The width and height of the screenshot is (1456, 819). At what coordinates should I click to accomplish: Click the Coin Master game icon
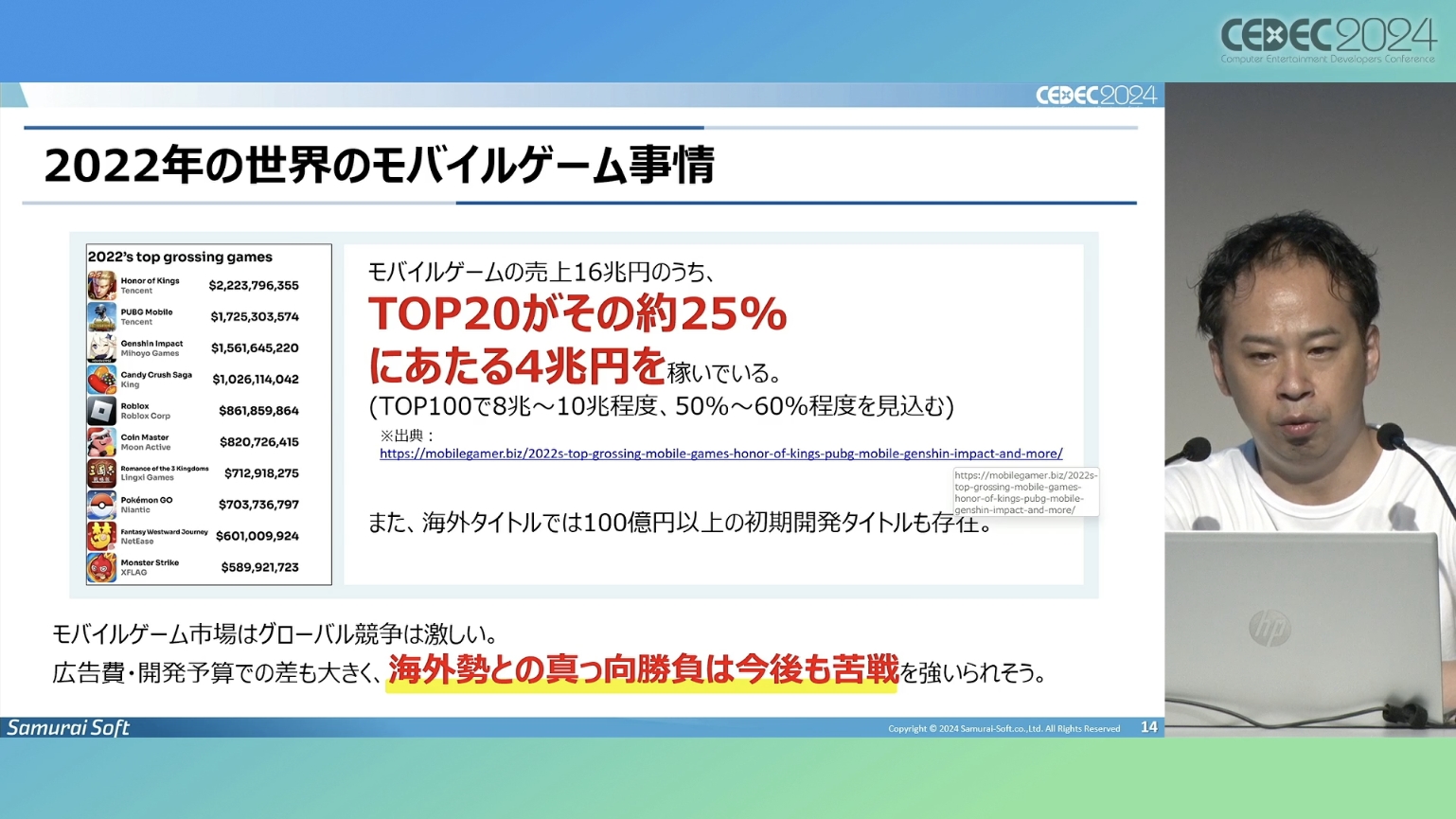101,441
